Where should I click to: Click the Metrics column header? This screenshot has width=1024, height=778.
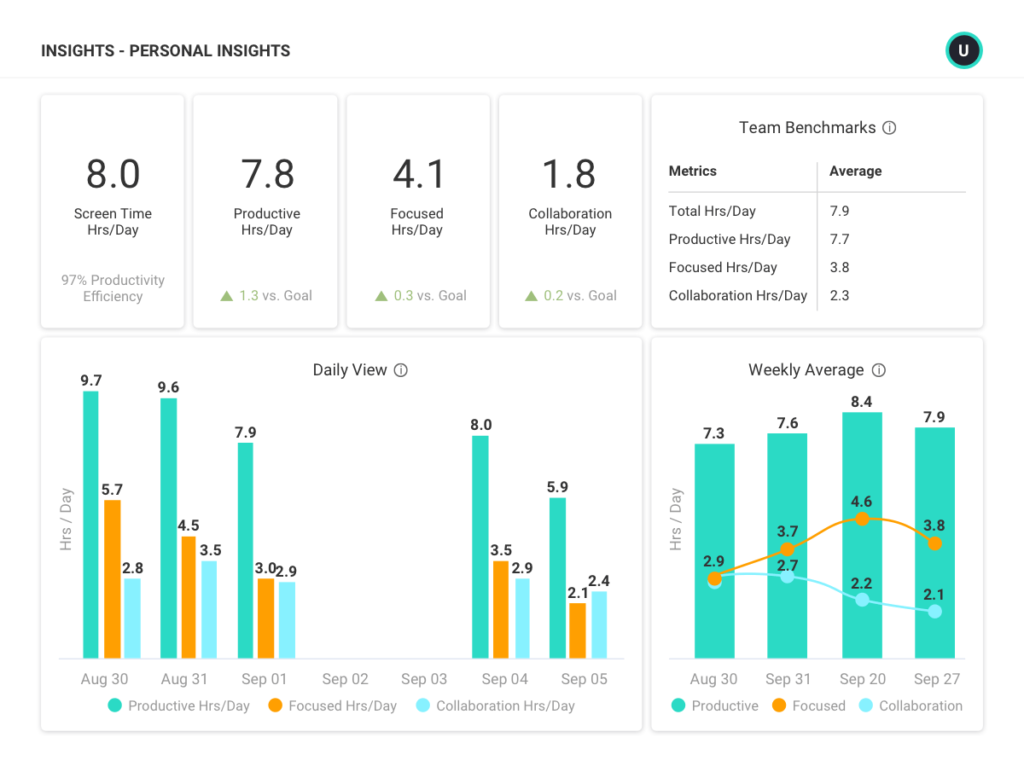(691, 171)
